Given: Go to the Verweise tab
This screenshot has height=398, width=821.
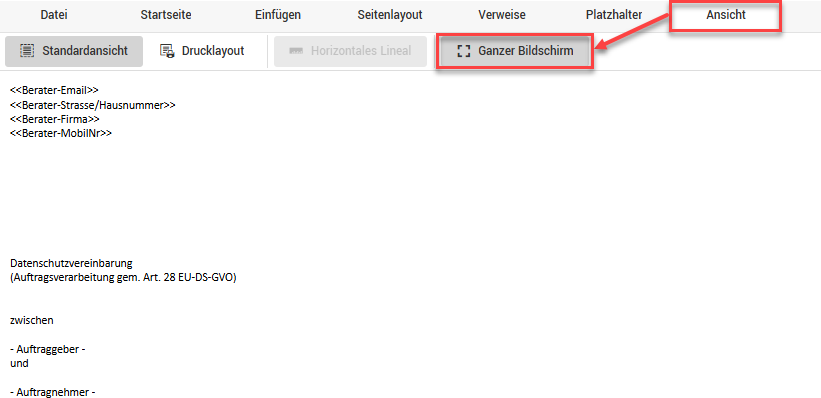Looking at the screenshot, I should tap(502, 15).
